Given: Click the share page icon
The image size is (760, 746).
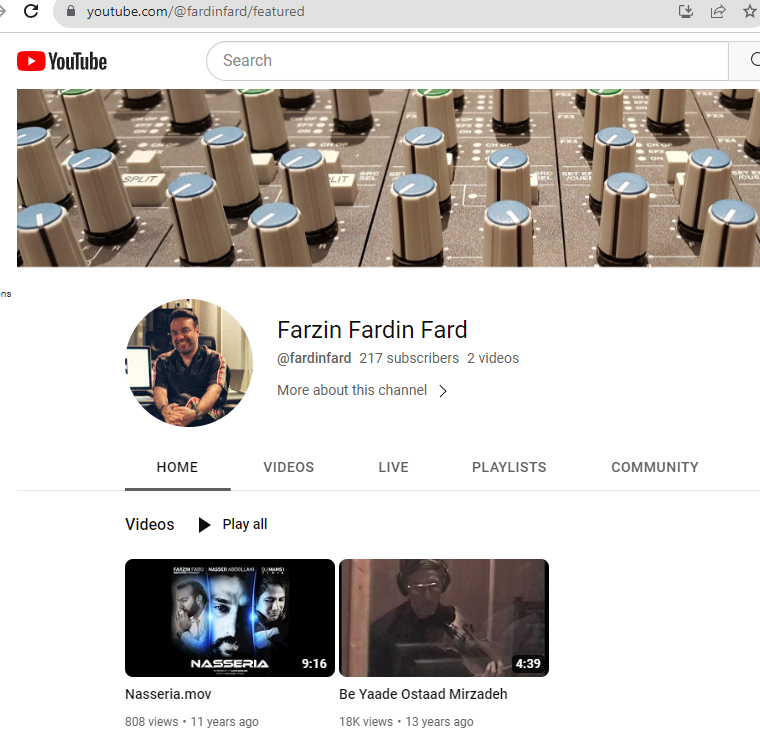Looking at the screenshot, I should [718, 11].
